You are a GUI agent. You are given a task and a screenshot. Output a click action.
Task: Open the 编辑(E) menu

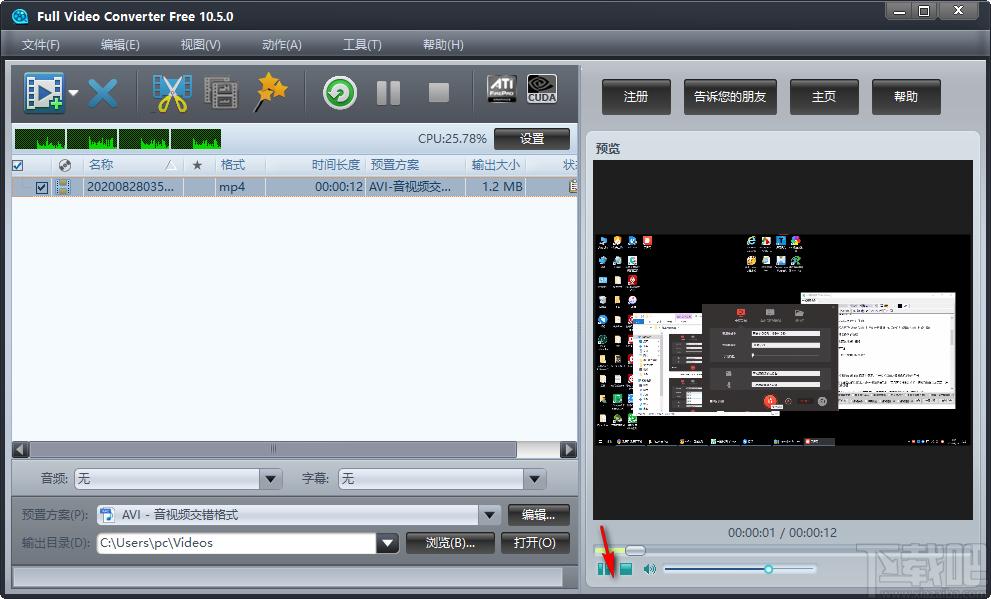120,45
